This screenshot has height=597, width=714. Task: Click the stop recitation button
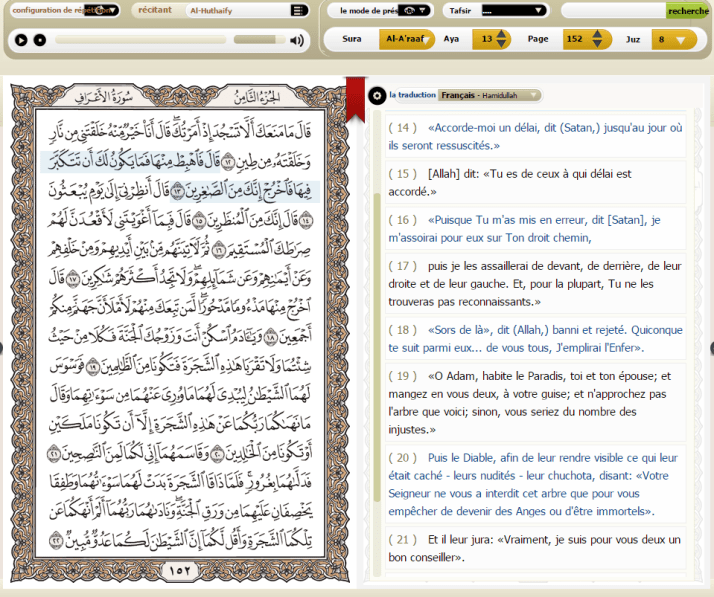[40, 40]
